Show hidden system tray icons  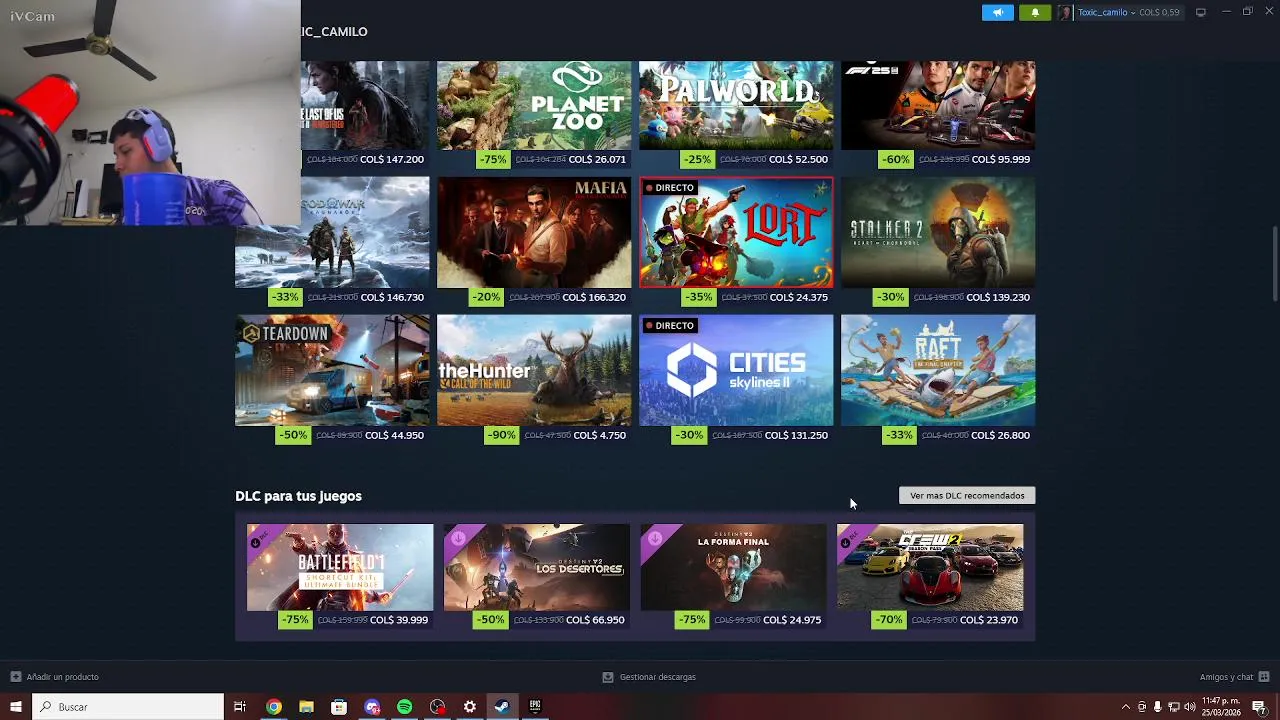tap(1126, 707)
